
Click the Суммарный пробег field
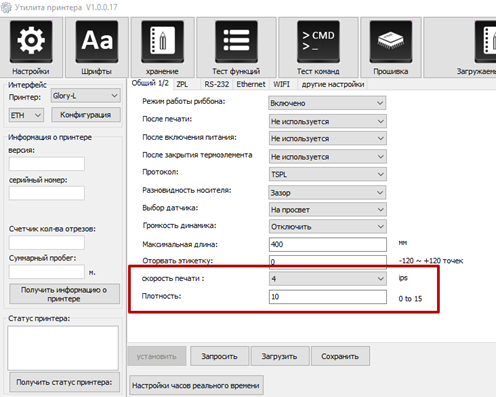click(x=47, y=272)
